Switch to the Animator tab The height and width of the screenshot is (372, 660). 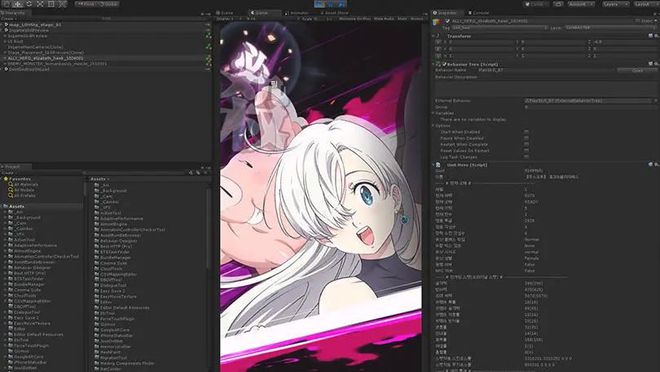click(x=298, y=13)
